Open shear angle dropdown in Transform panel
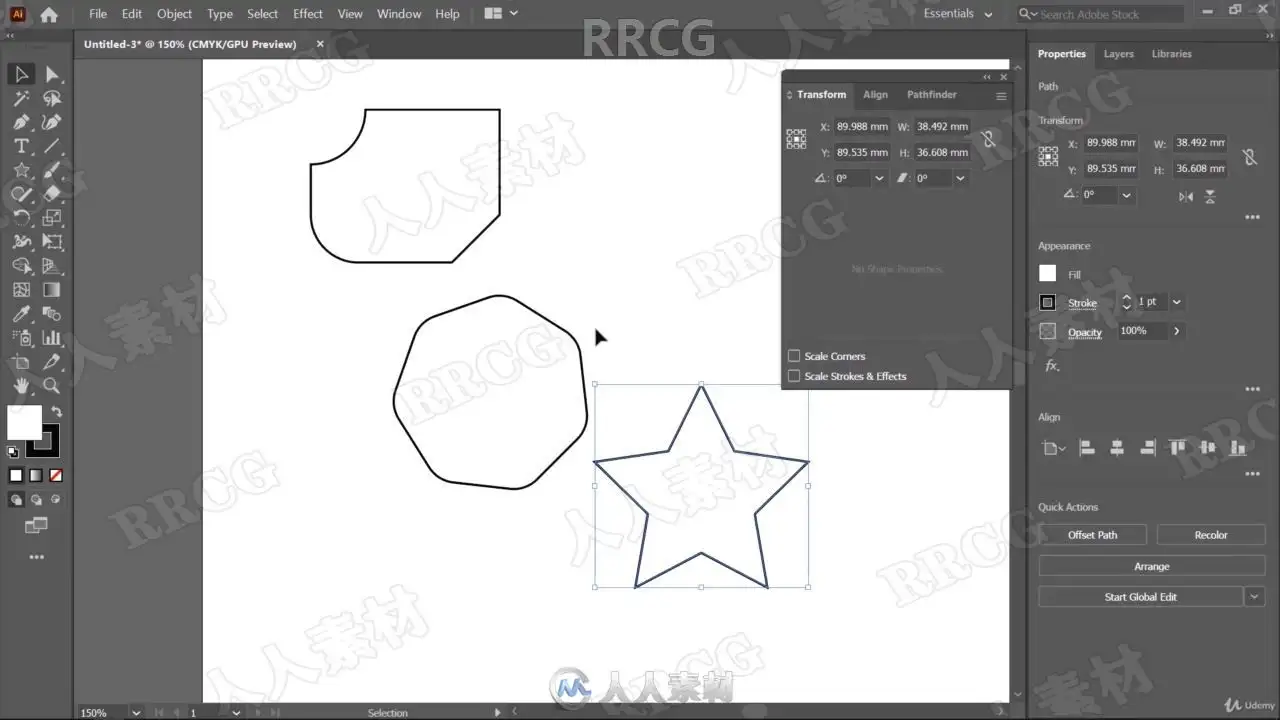This screenshot has height=720, width=1280. pos(960,178)
